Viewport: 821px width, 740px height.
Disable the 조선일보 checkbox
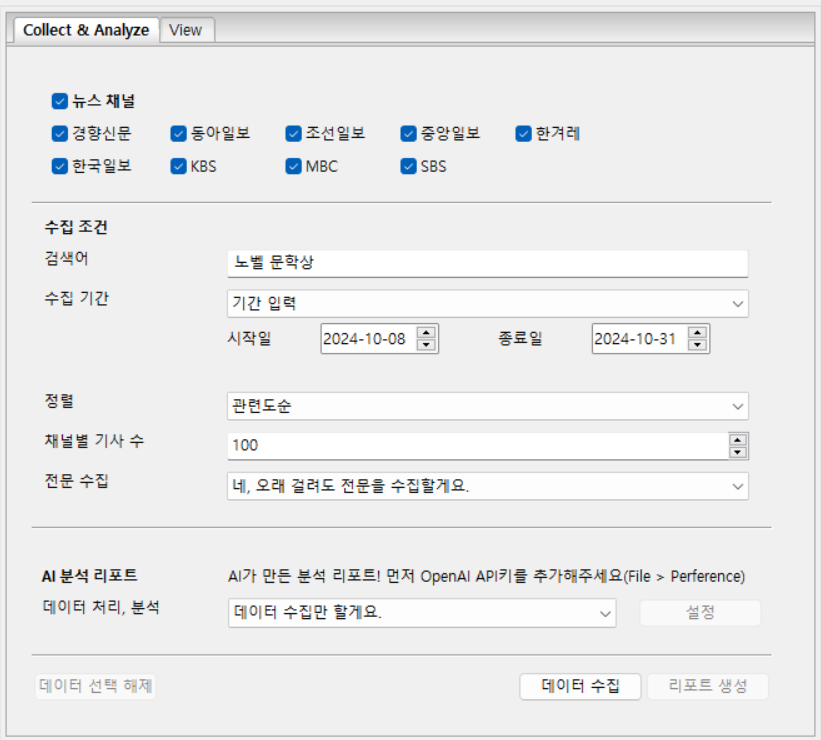[x=293, y=134]
